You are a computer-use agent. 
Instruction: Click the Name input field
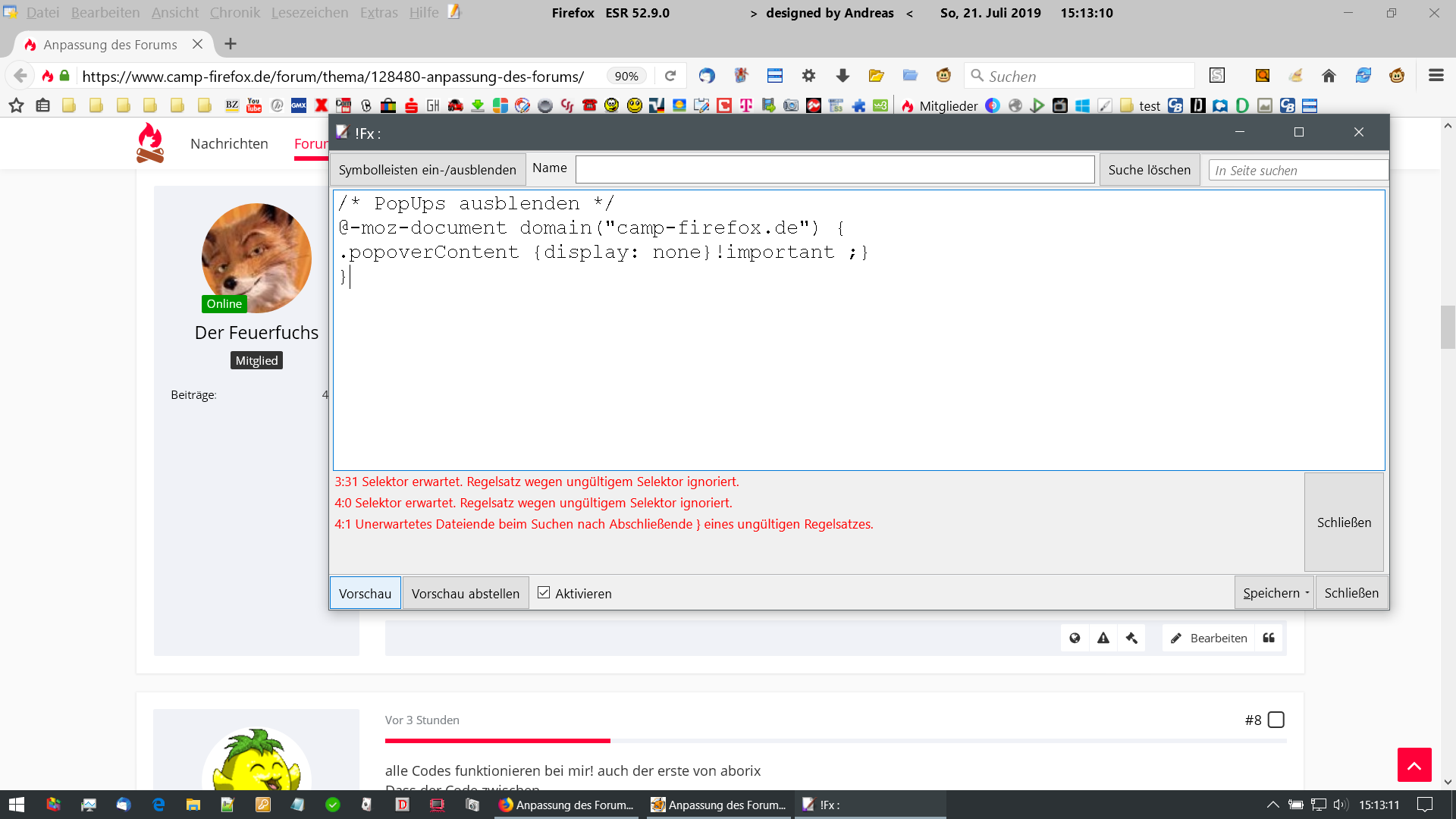pos(834,169)
